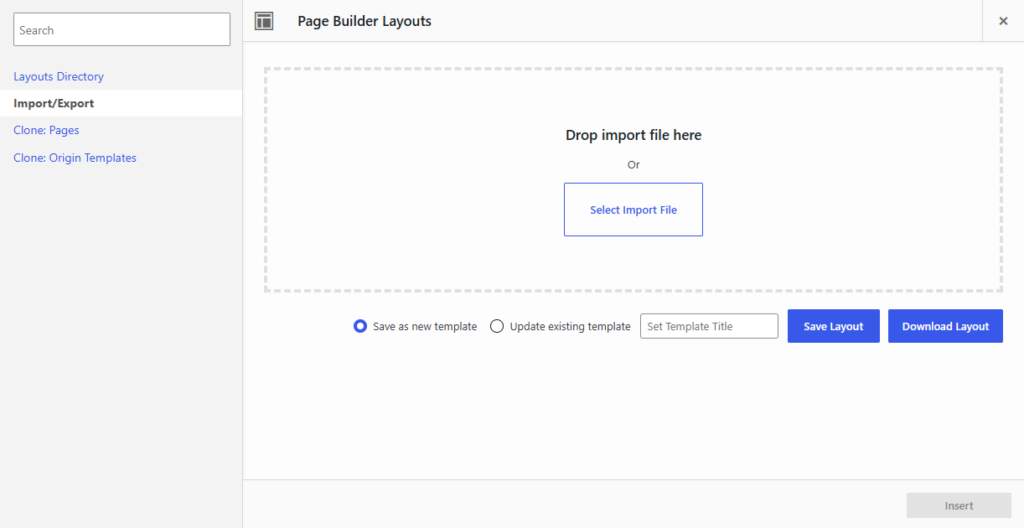The height and width of the screenshot is (528, 1024).
Task: Select the Import/Export tab
Action: pyautogui.click(x=121, y=103)
